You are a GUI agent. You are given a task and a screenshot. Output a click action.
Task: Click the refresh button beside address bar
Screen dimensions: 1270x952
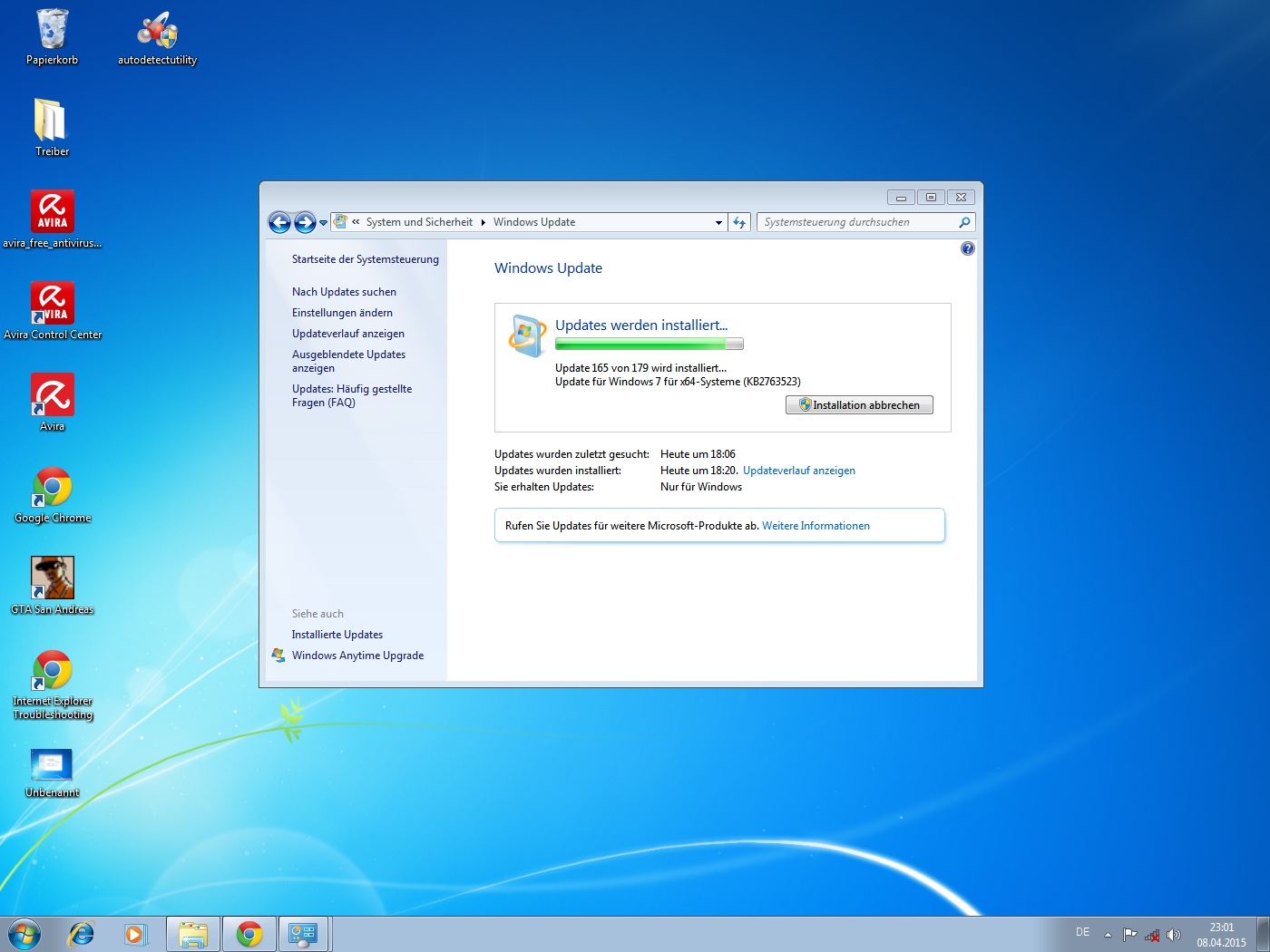coord(739,222)
